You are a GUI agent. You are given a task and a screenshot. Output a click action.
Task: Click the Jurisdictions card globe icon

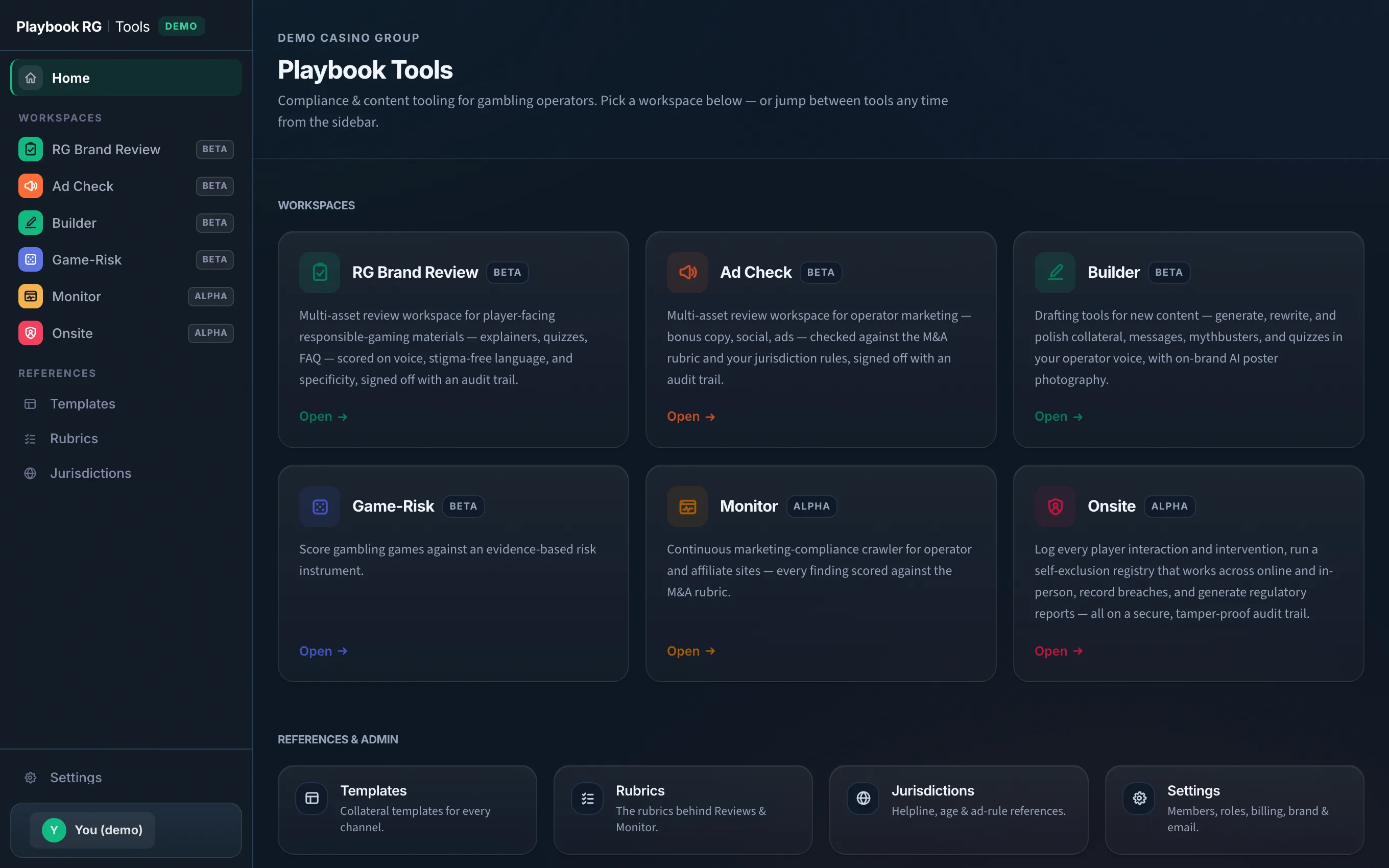[x=863, y=799]
